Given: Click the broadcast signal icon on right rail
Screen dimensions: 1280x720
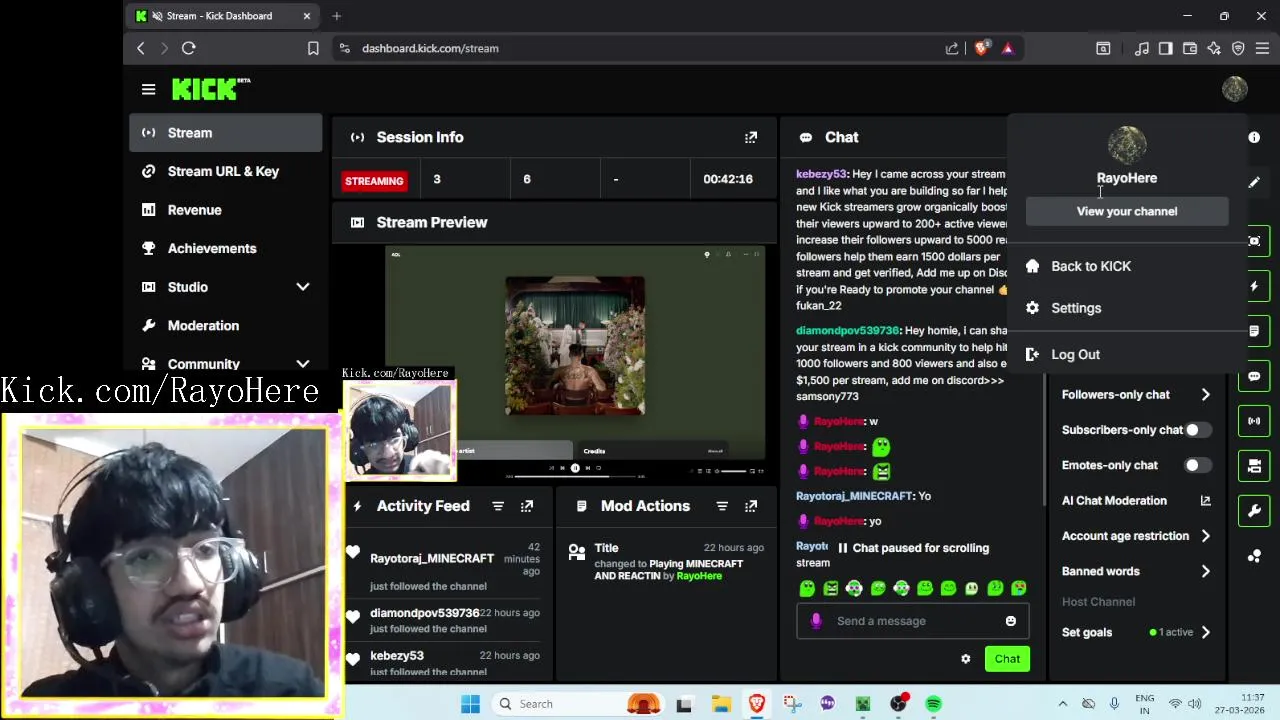Looking at the screenshot, I should (1254, 421).
